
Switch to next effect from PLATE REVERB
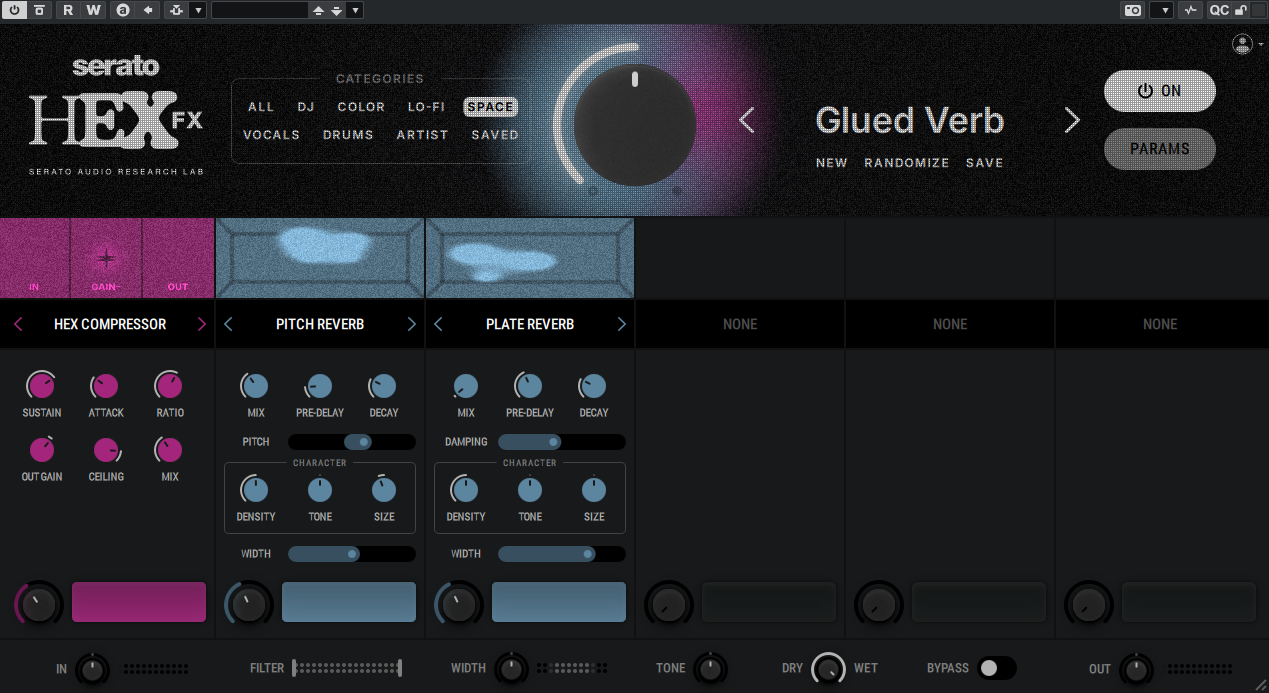(x=621, y=324)
